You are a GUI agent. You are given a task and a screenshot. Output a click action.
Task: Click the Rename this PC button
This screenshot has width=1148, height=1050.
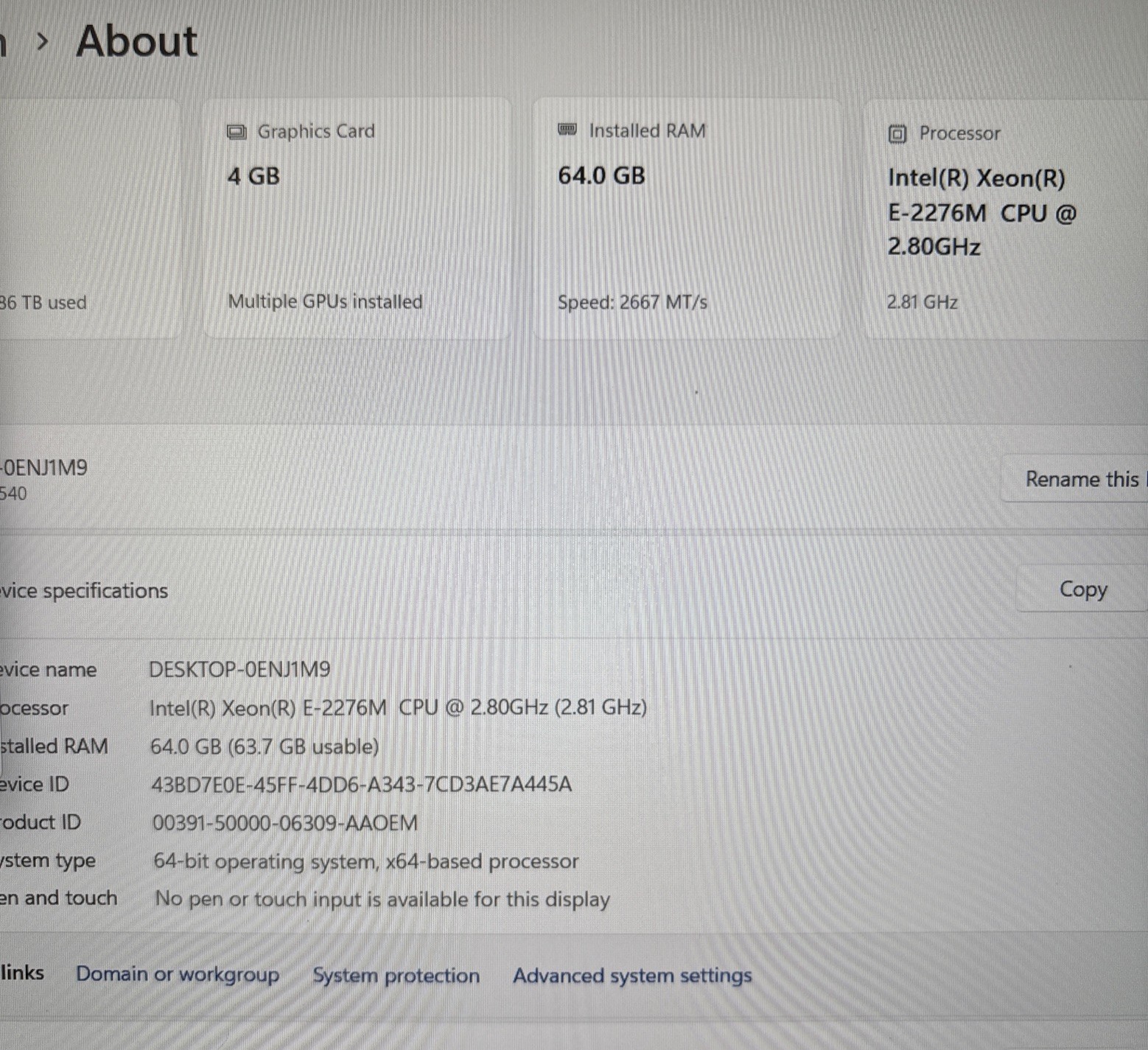(1075, 479)
